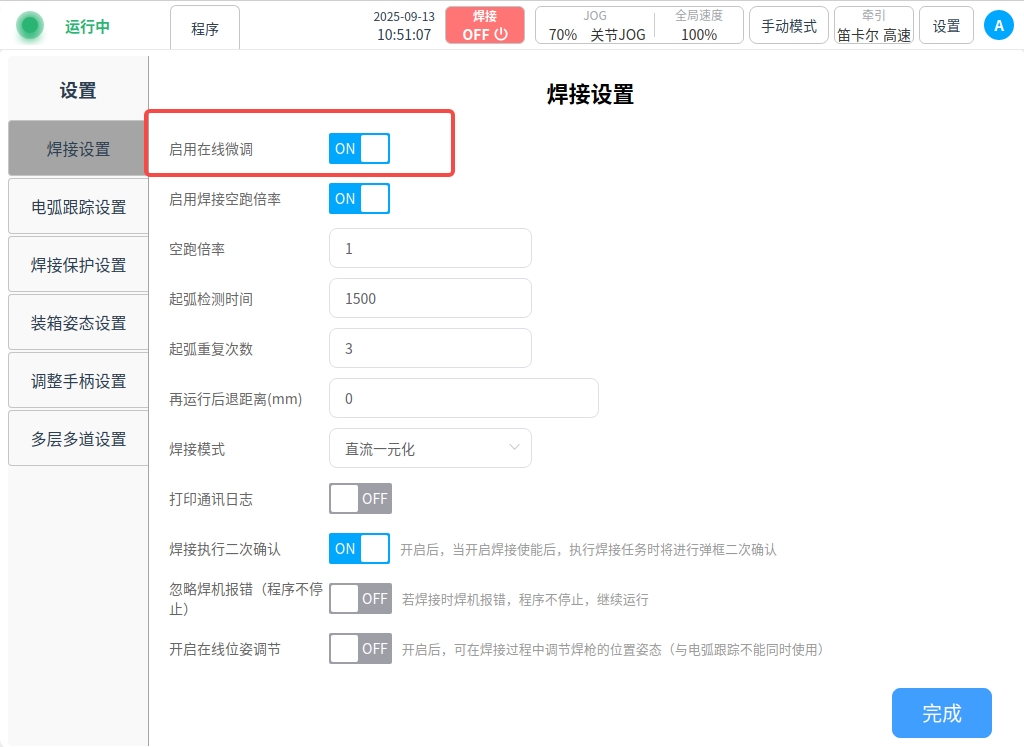The height and width of the screenshot is (747, 1024).
Task: Open Multi-layer Multi-pass Settings sidebar item
Action: [78, 439]
